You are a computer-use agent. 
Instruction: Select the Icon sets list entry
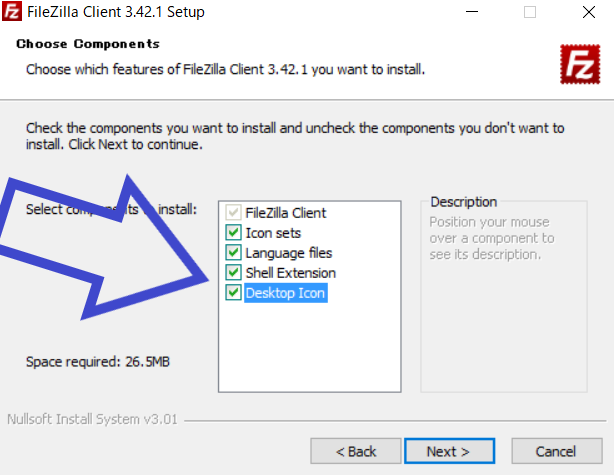point(273,233)
